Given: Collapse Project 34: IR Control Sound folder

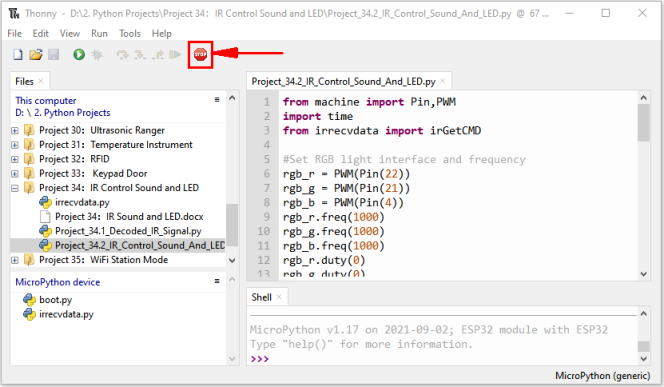Looking at the screenshot, I should pos(15,188).
